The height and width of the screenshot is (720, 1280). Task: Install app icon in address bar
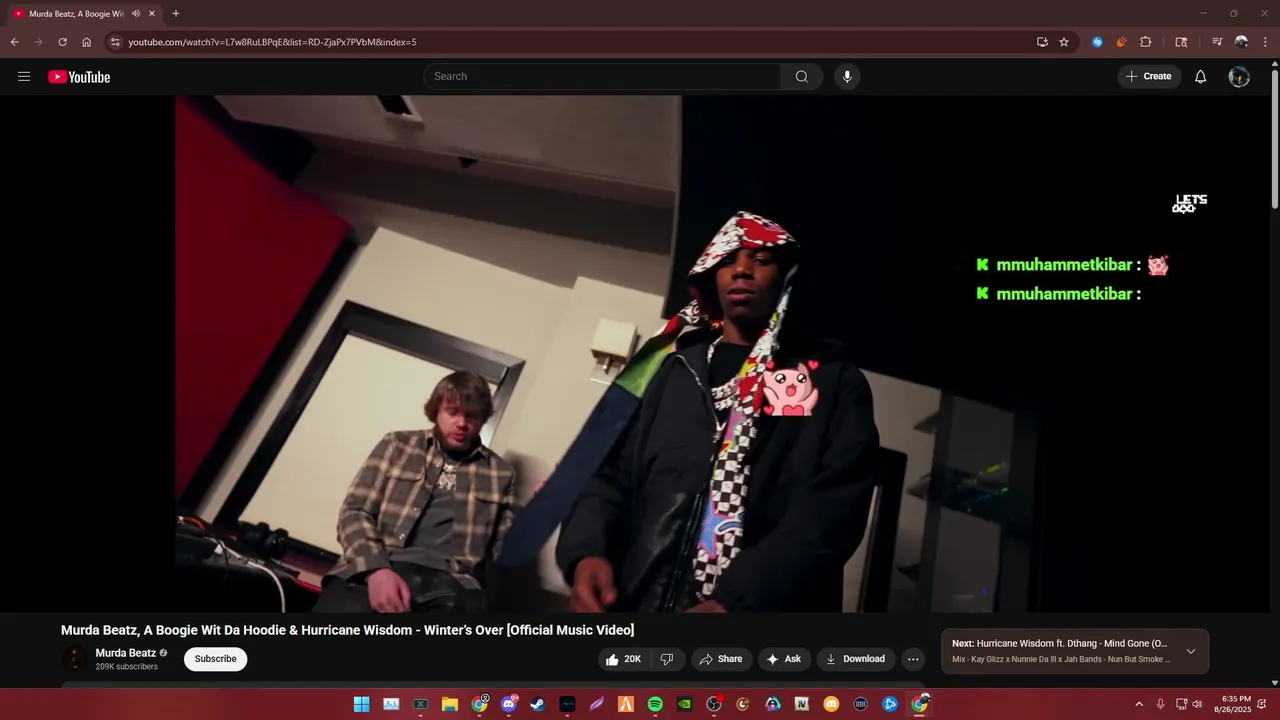pyautogui.click(x=1042, y=42)
